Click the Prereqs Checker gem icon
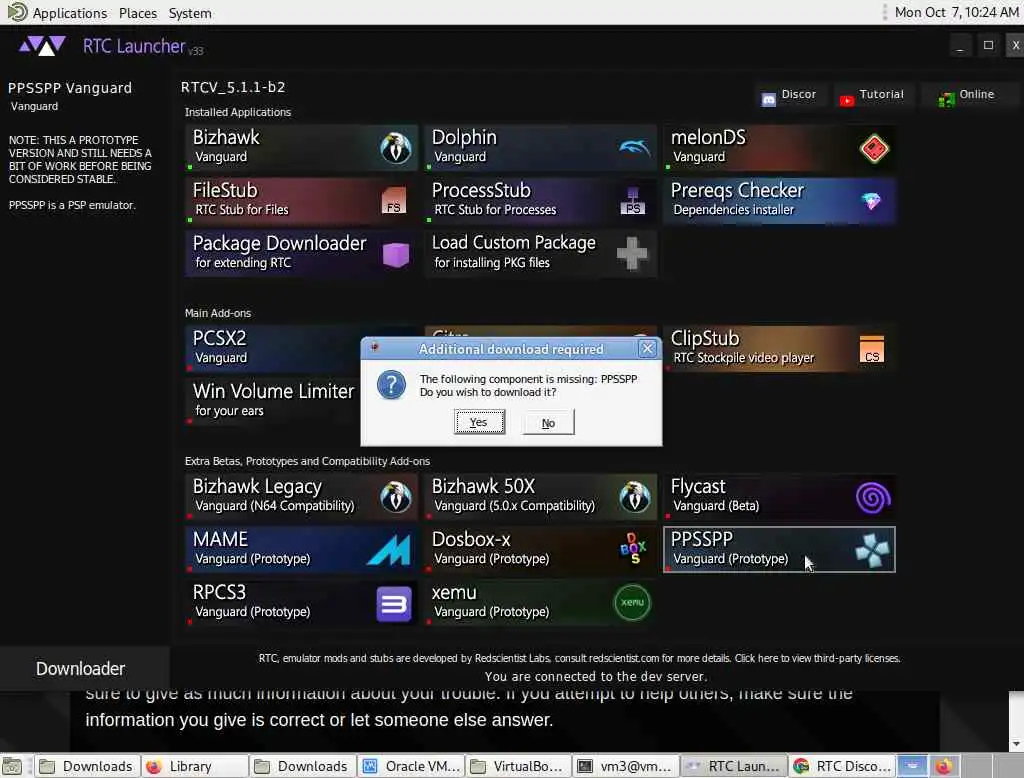The height and width of the screenshot is (778, 1024). [x=871, y=201]
